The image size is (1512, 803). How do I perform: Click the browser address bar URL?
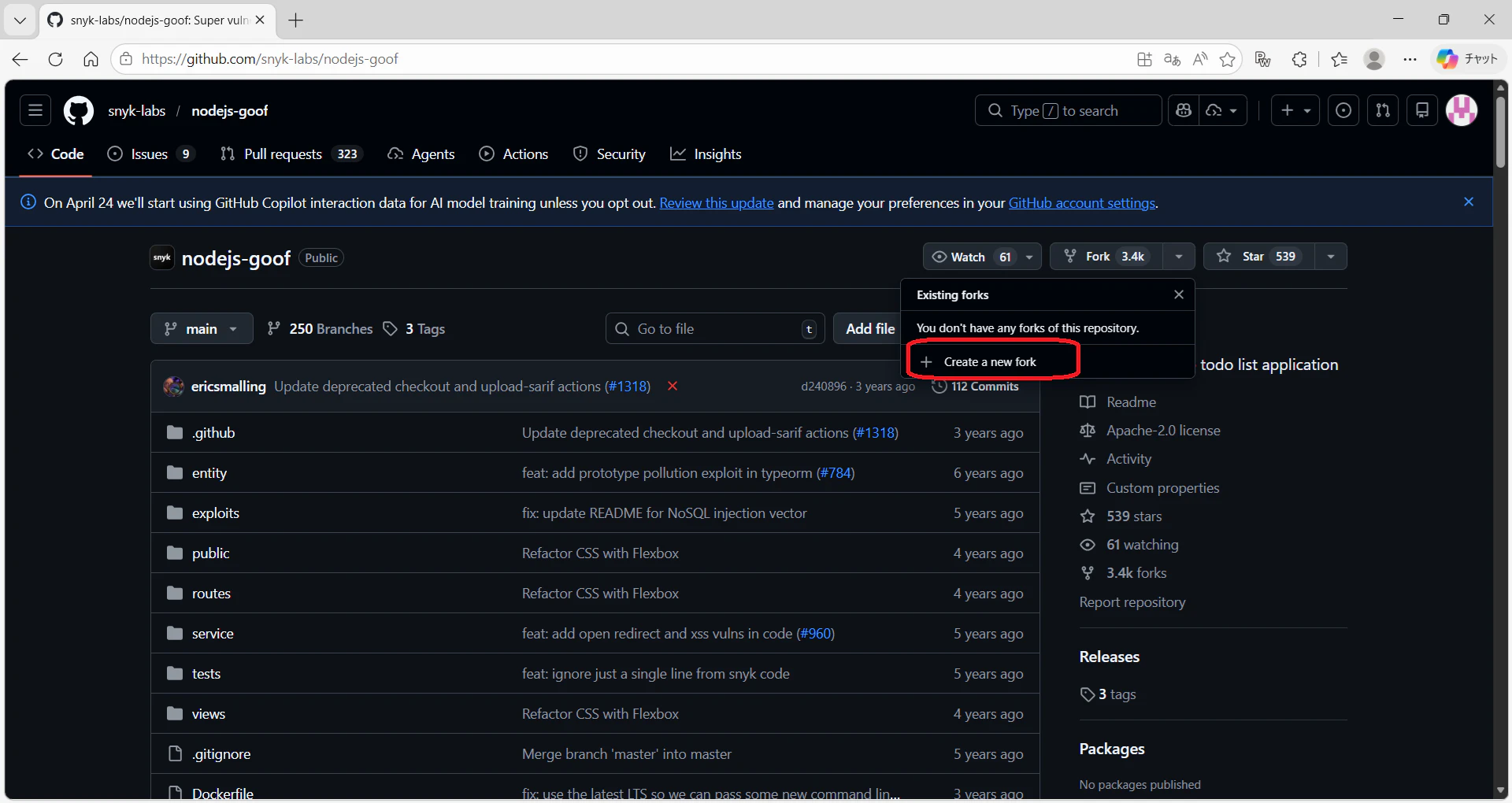click(270, 59)
